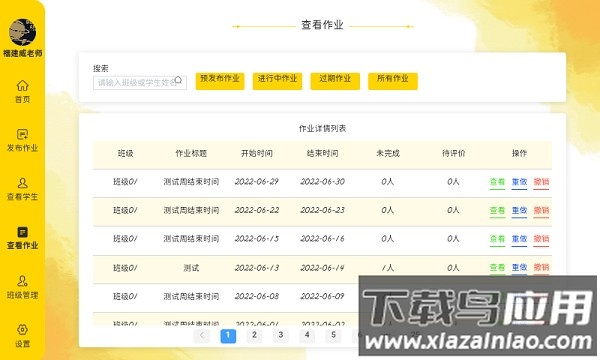Click 撤销 for the 2022-06-29 homework
The height and width of the screenshot is (360, 600).
click(541, 182)
